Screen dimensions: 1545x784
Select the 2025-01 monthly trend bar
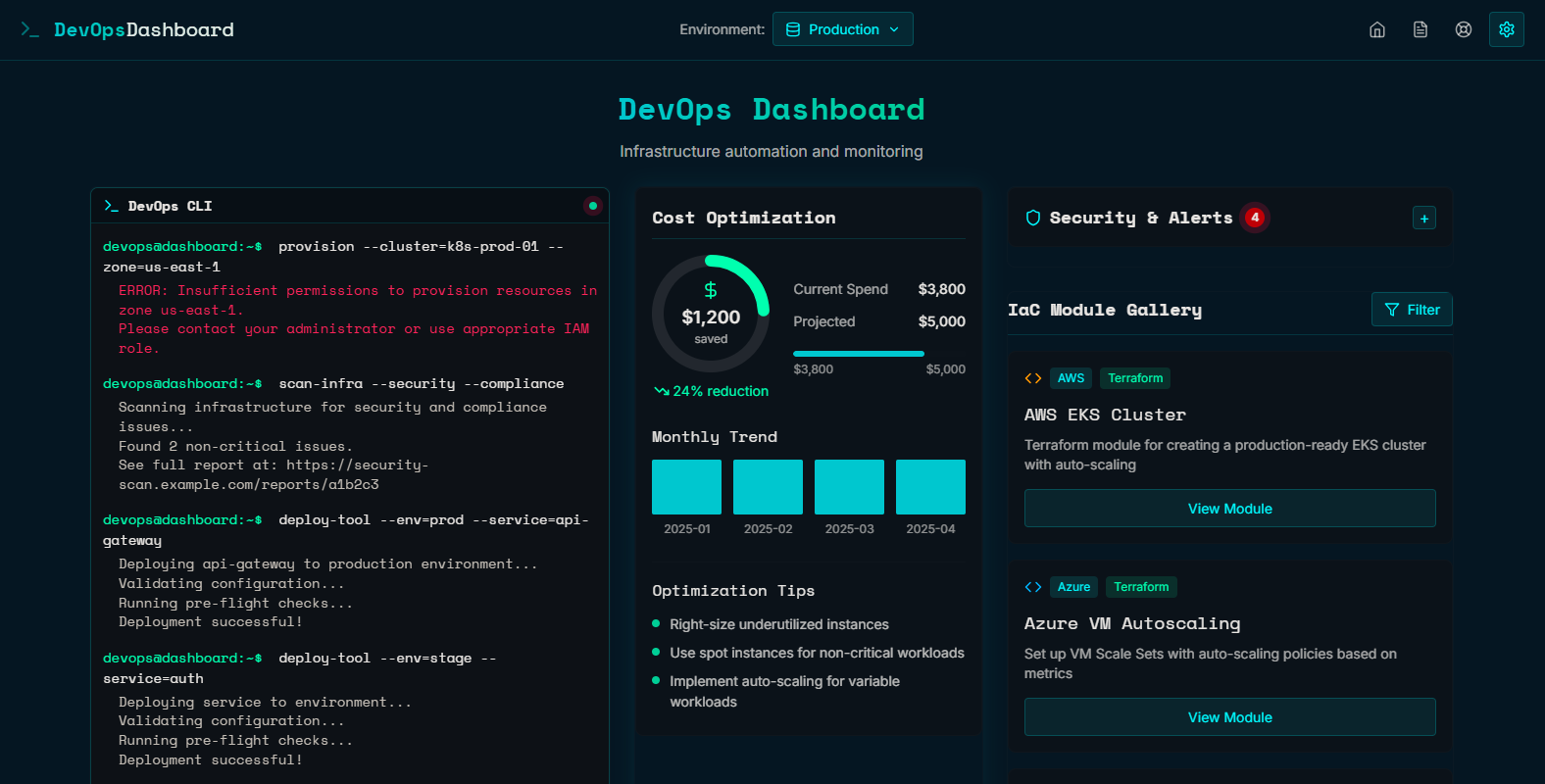click(x=686, y=487)
